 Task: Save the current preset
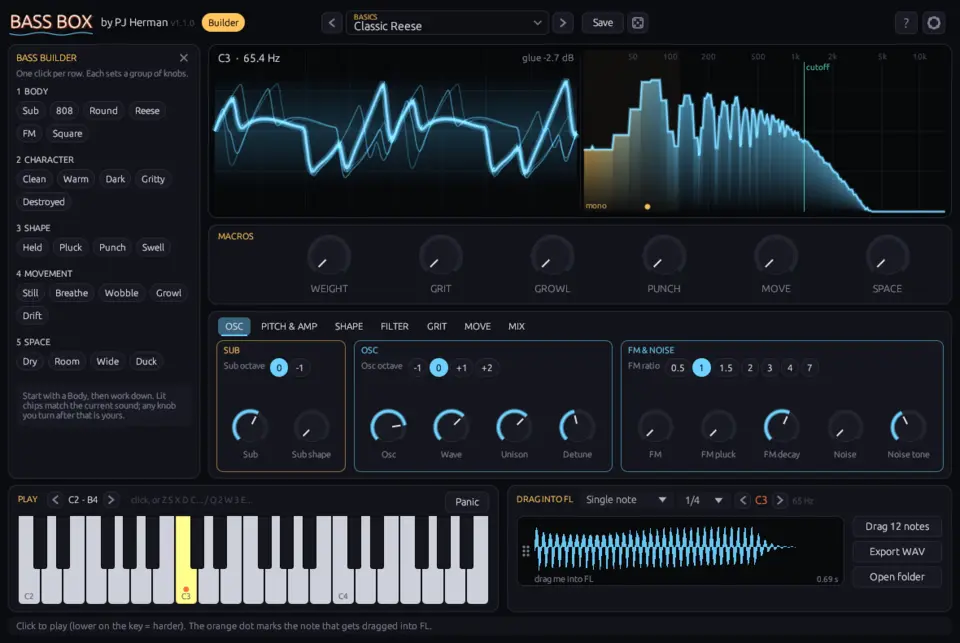(x=602, y=23)
